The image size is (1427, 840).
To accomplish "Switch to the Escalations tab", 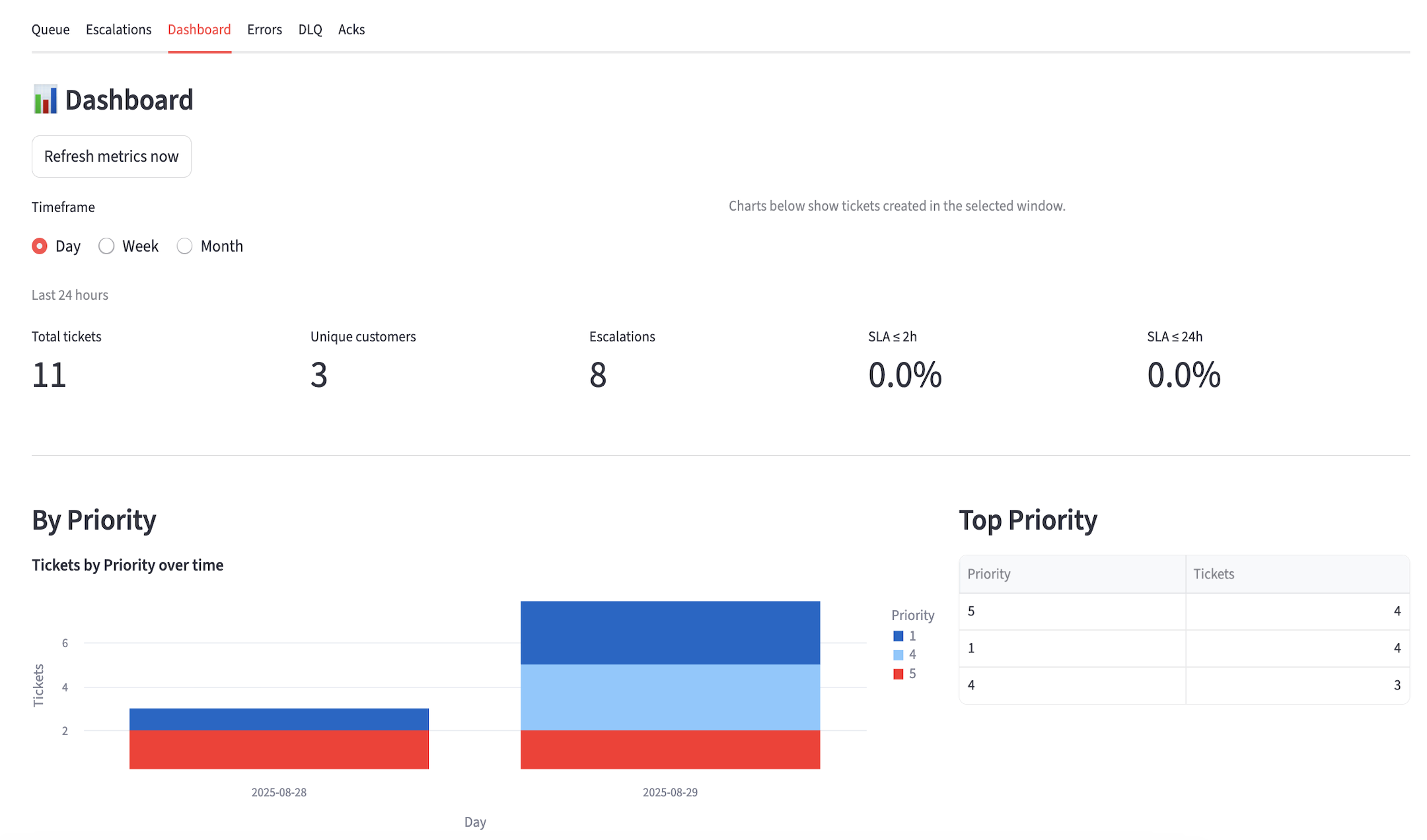I will 118,30.
